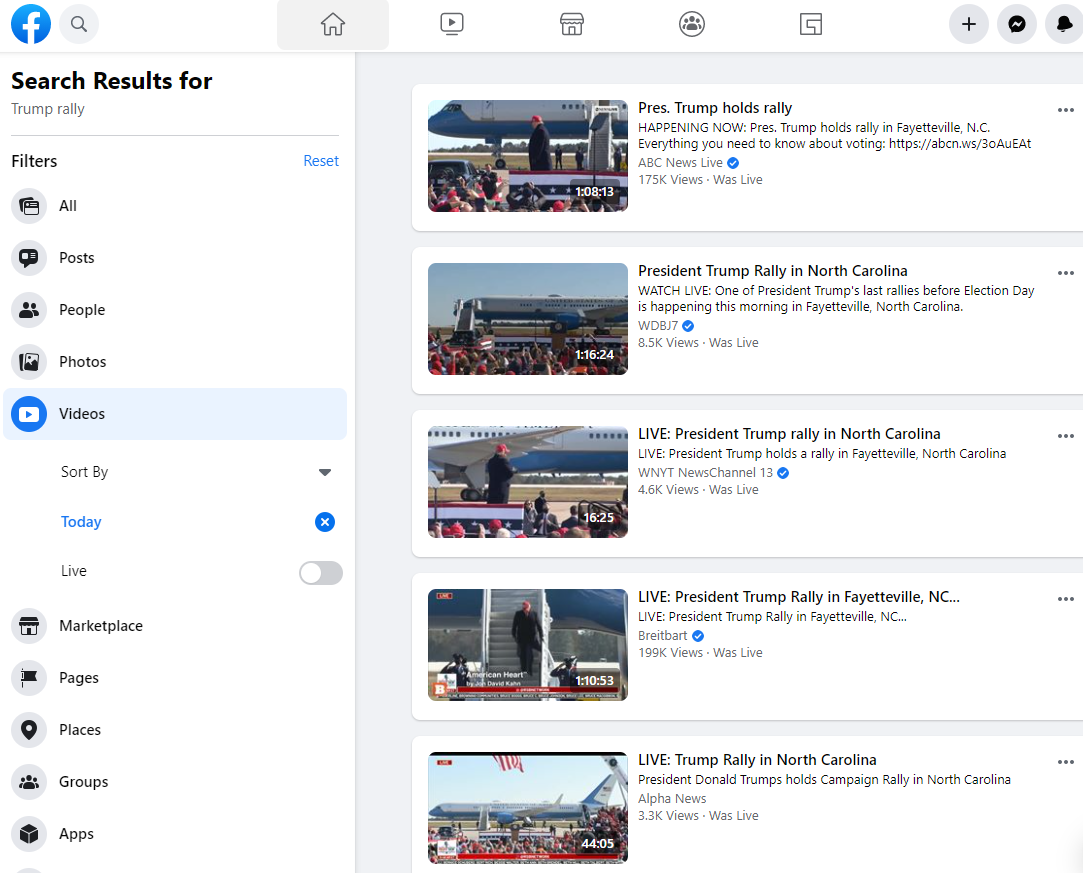Go to the Home feed tab
This screenshot has height=873, width=1083.
pos(333,25)
